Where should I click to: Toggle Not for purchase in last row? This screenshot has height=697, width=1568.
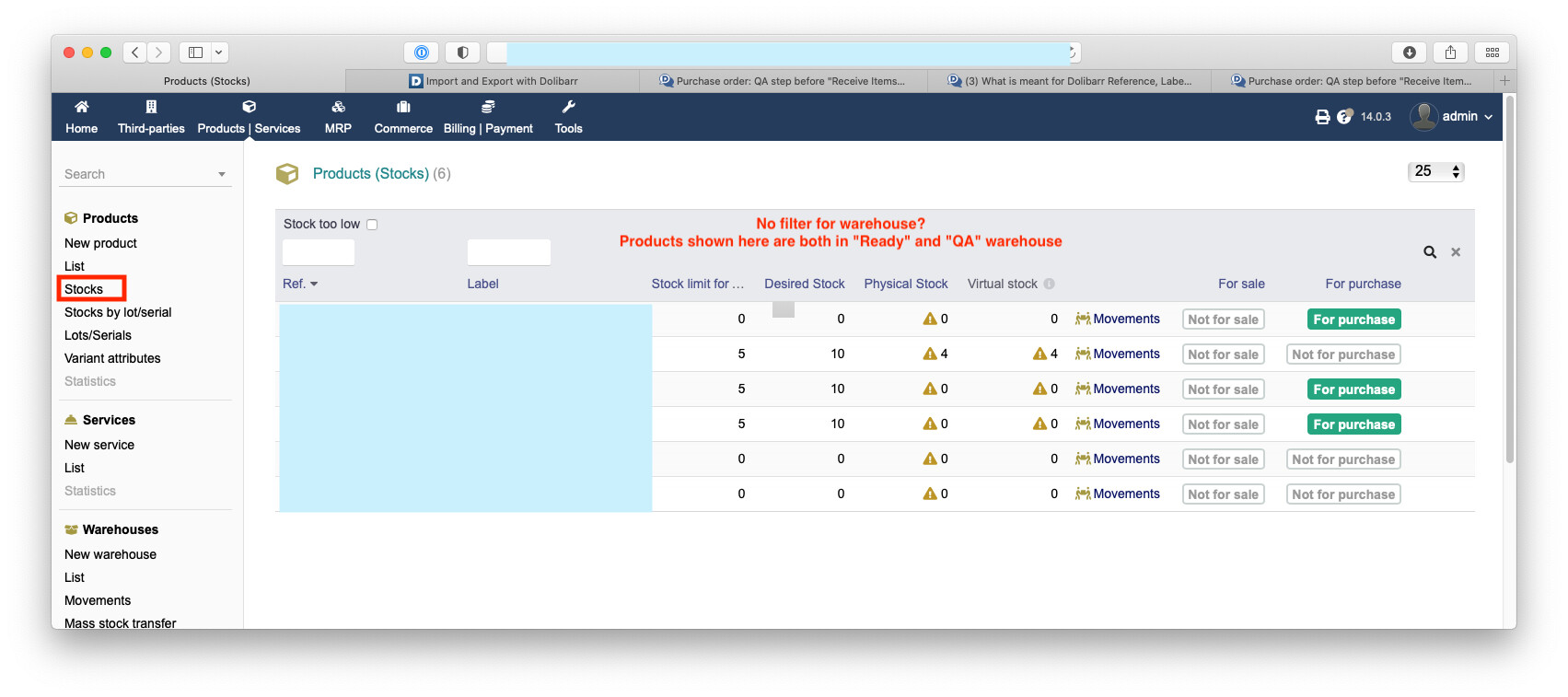pos(1343,494)
